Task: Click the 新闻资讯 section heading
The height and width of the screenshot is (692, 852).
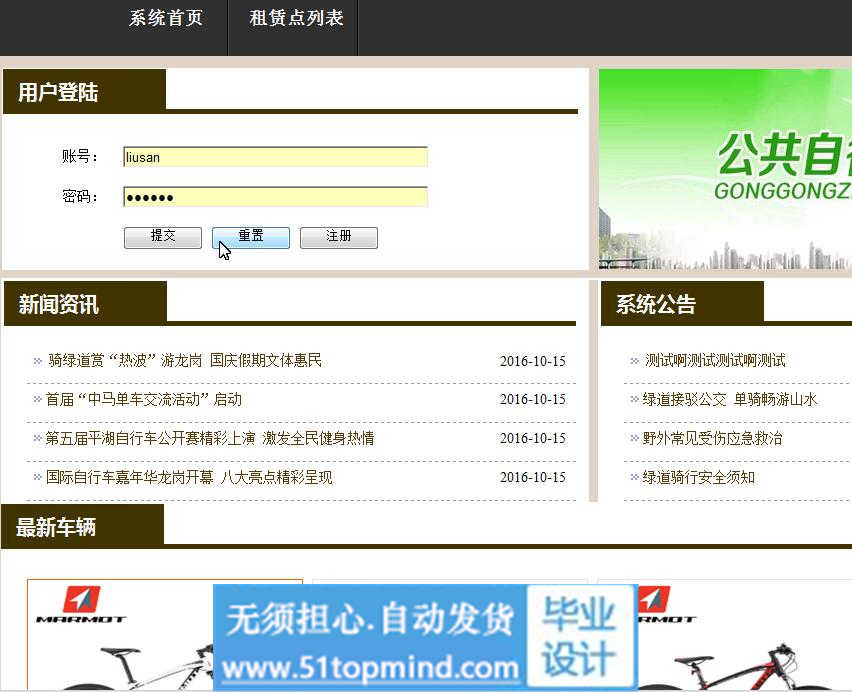Action: [59, 304]
